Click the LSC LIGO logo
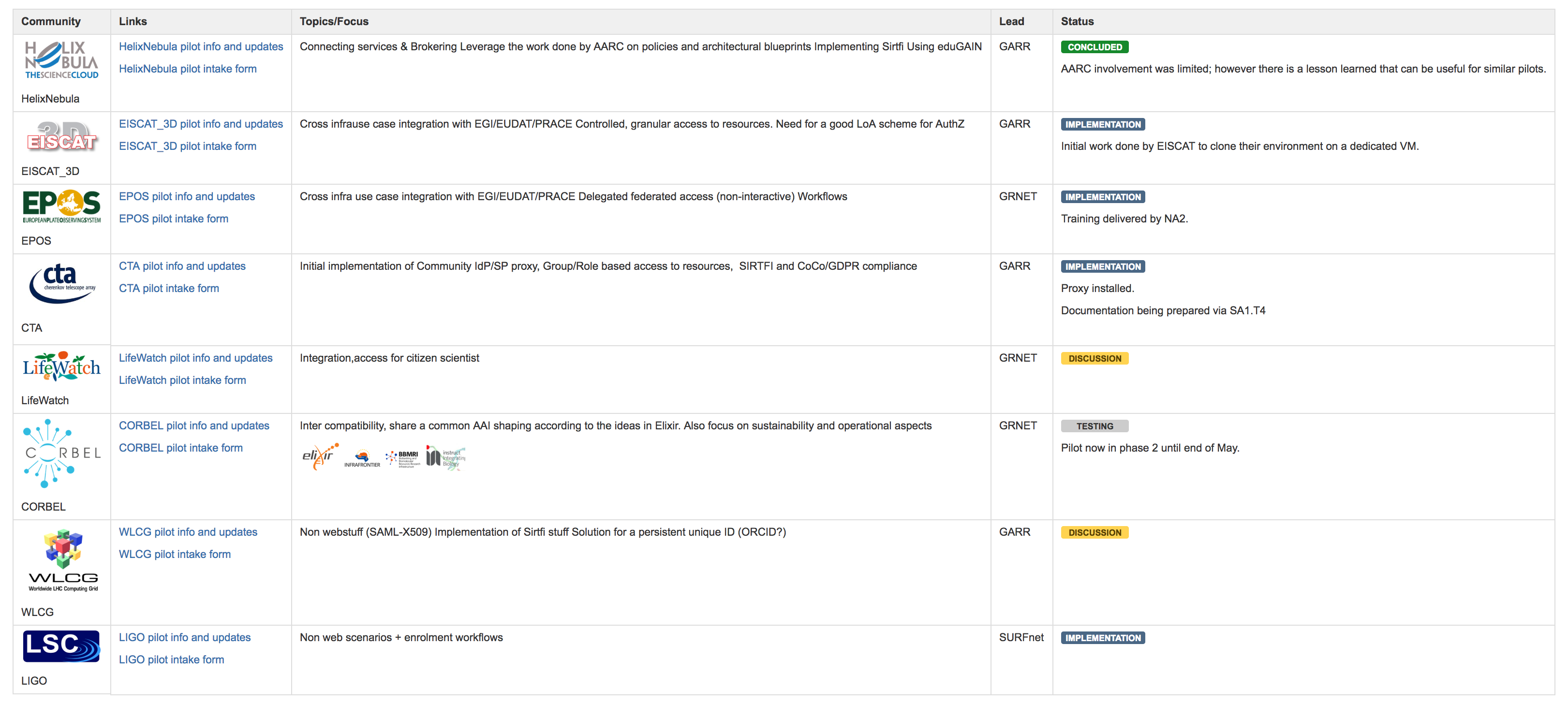 tap(61, 646)
